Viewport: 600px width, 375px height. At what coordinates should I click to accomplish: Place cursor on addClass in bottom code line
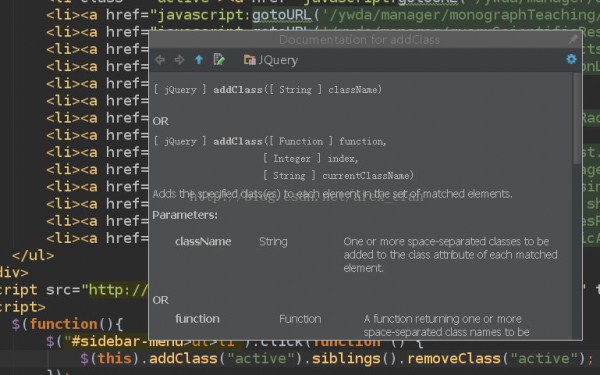pyautogui.click(x=183, y=359)
